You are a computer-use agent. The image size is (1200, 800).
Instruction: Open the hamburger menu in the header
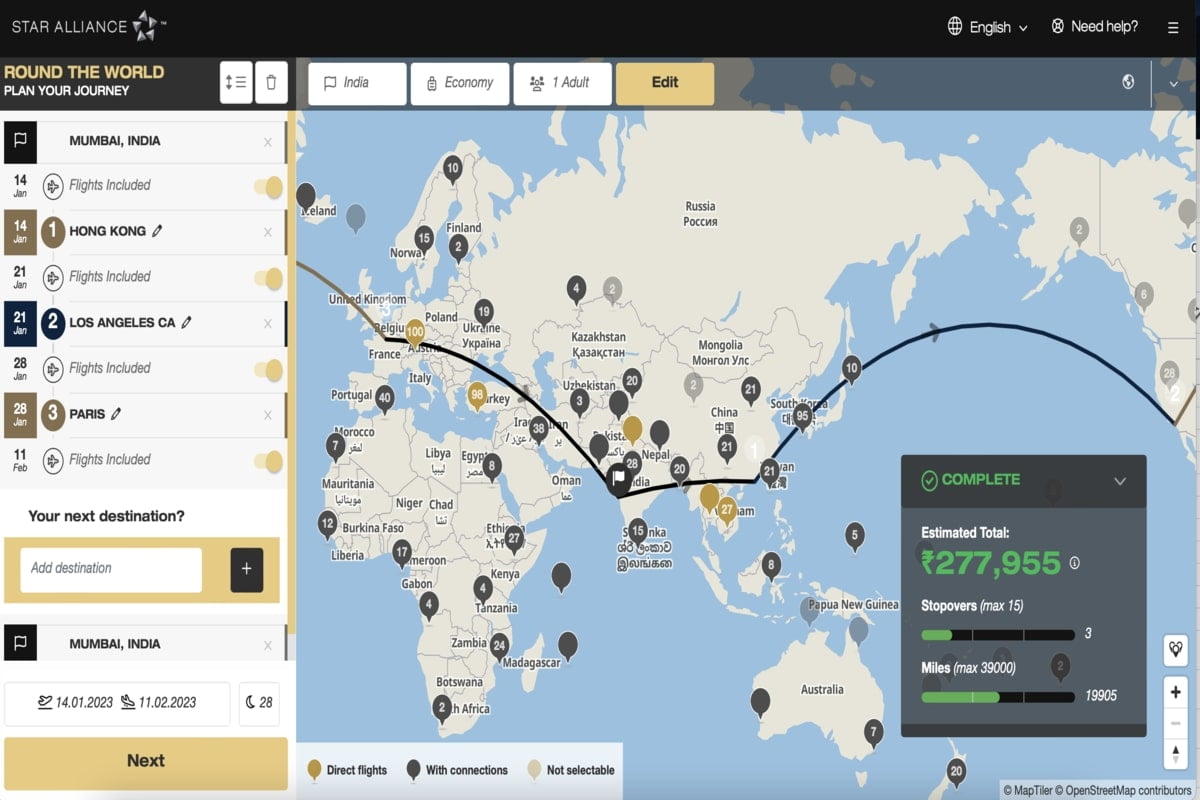[1172, 28]
